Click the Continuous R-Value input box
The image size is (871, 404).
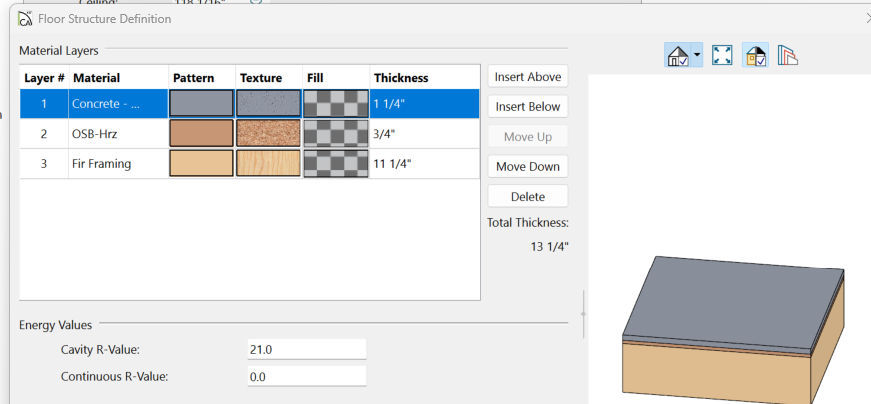(x=306, y=377)
